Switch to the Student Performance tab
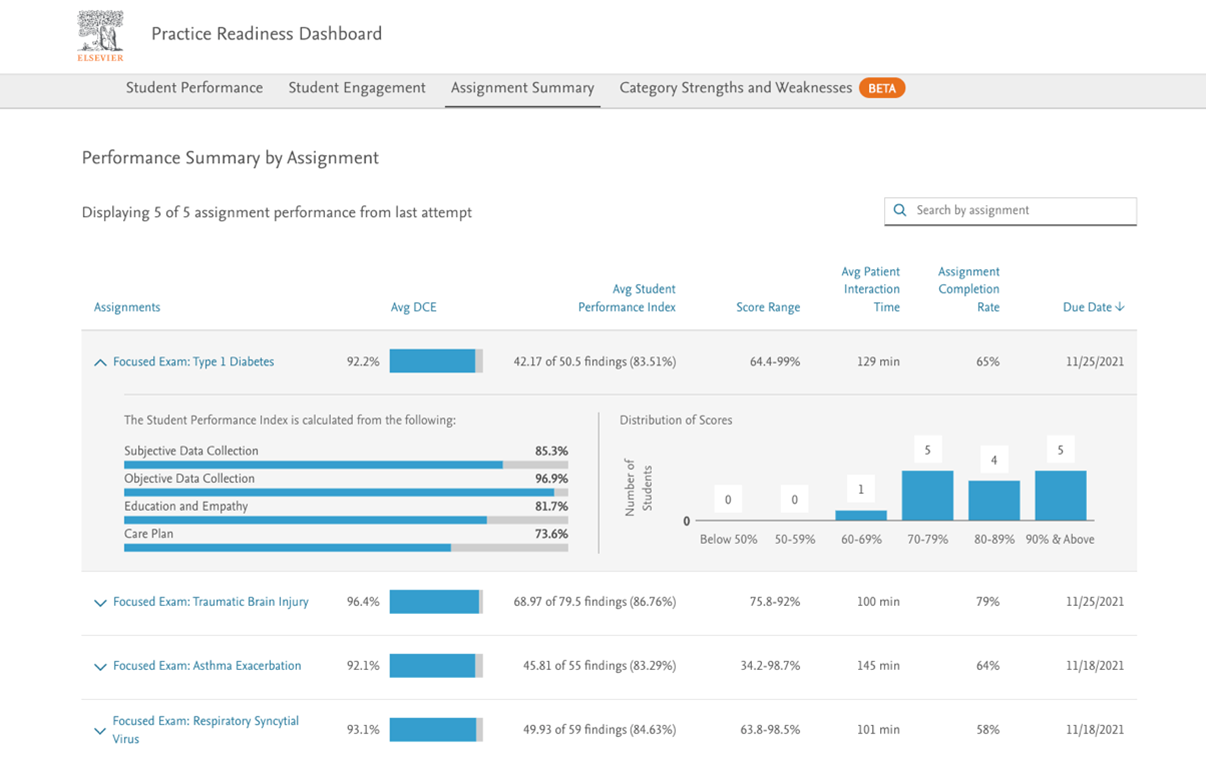Image resolution: width=1206 pixels, height=763 pixels. (194, 88)
